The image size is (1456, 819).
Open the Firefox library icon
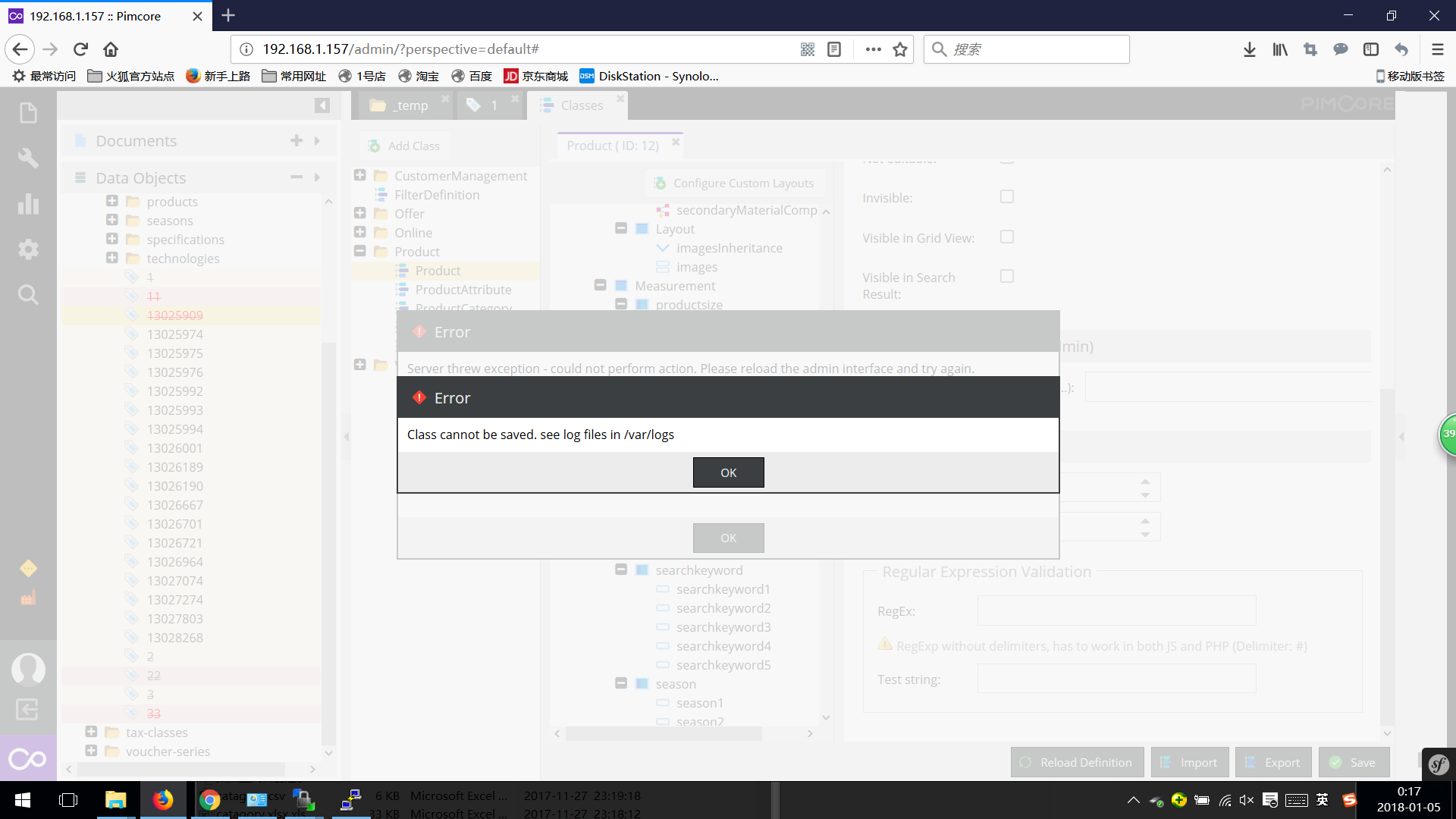1280,49
